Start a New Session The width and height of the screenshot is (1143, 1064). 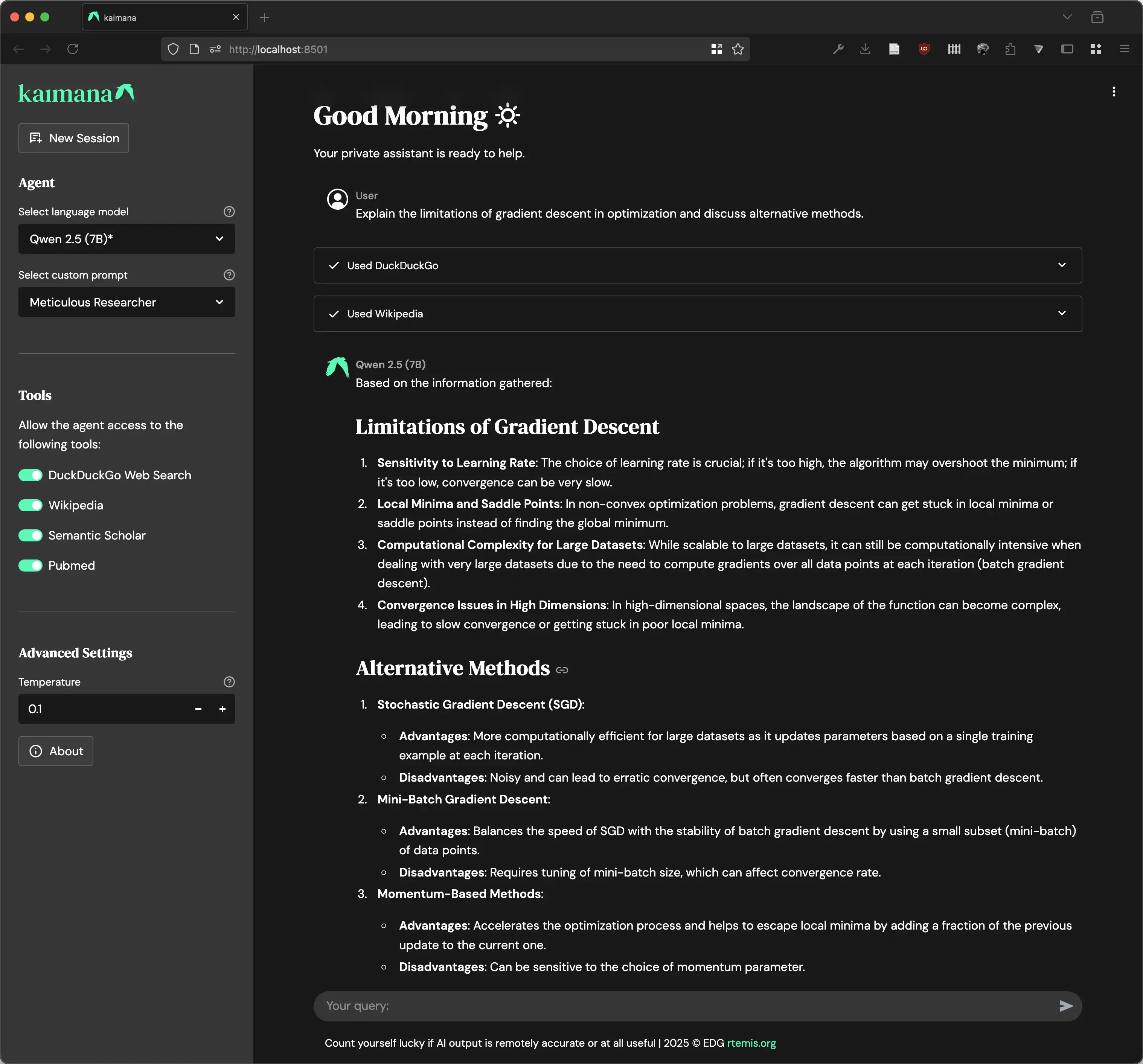point(73,138)
